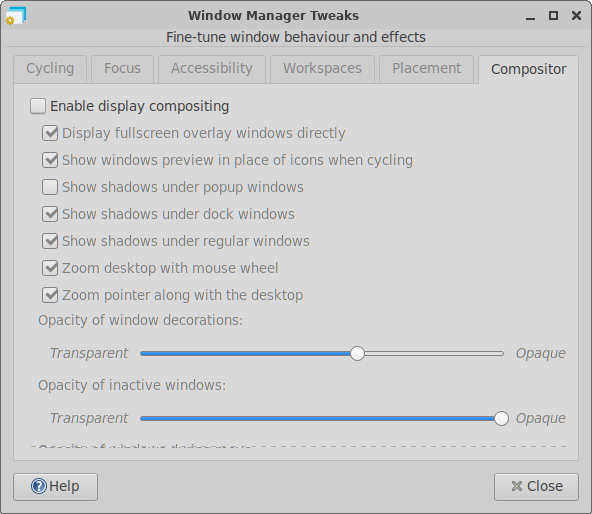Click Opaque label of window decorations slider
This screenshot has width=592, height=514.
coord(541,353)
